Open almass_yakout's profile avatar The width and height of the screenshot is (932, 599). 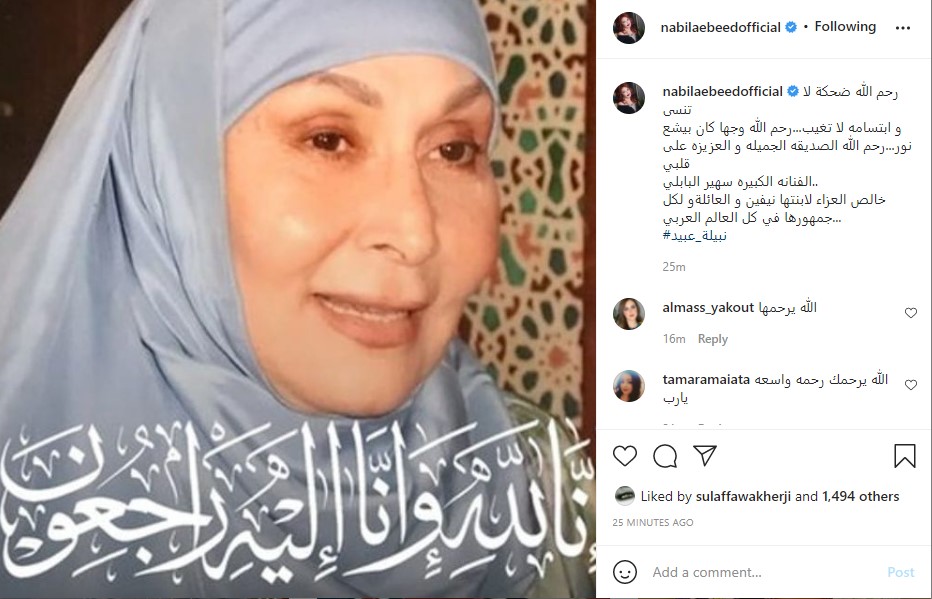629,314
